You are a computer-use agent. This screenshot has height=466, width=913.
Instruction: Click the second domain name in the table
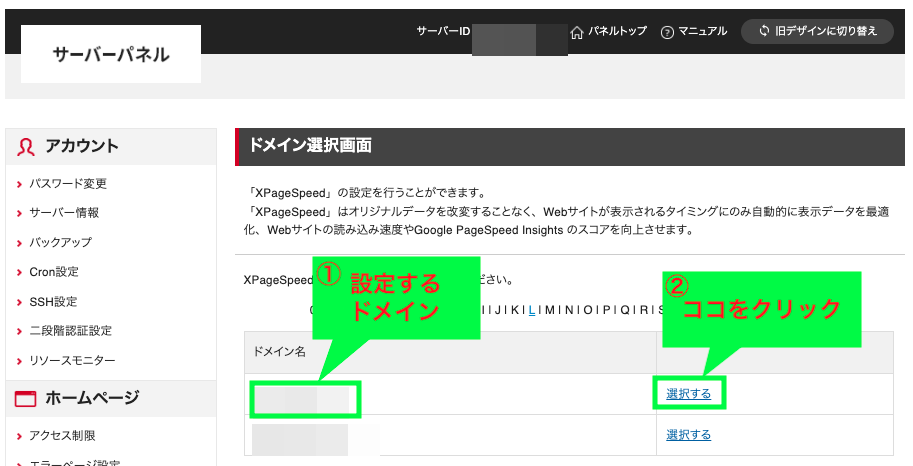300,437
